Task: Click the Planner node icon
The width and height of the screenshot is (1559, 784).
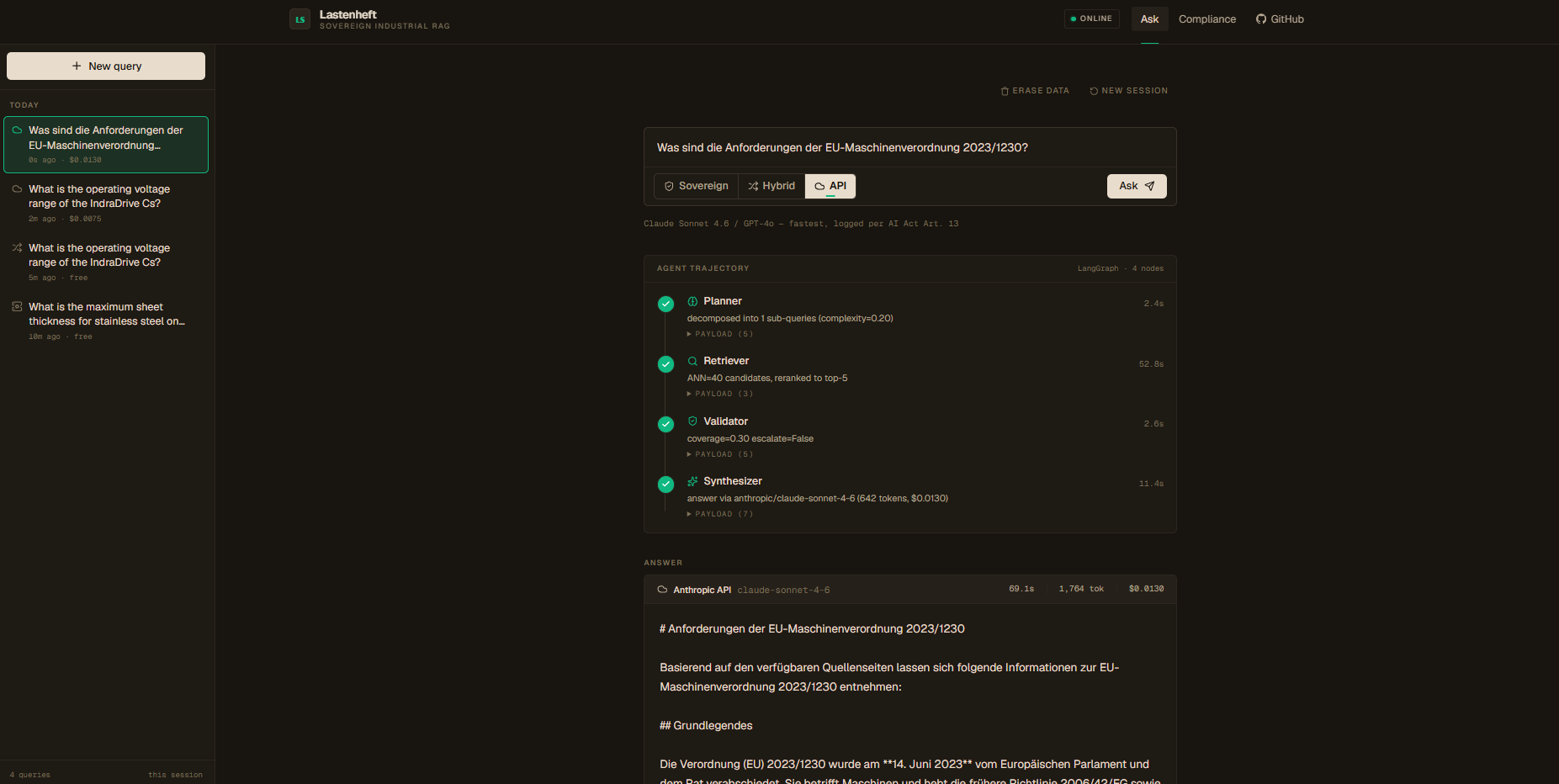Action: click(692, 301)
